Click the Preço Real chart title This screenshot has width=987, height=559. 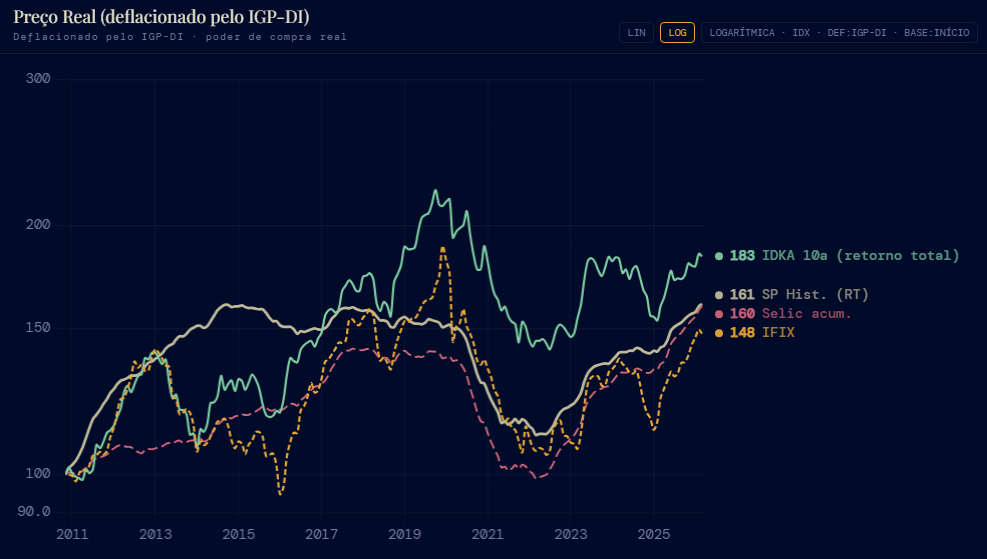pyautogui.click(x=161, y=17)
